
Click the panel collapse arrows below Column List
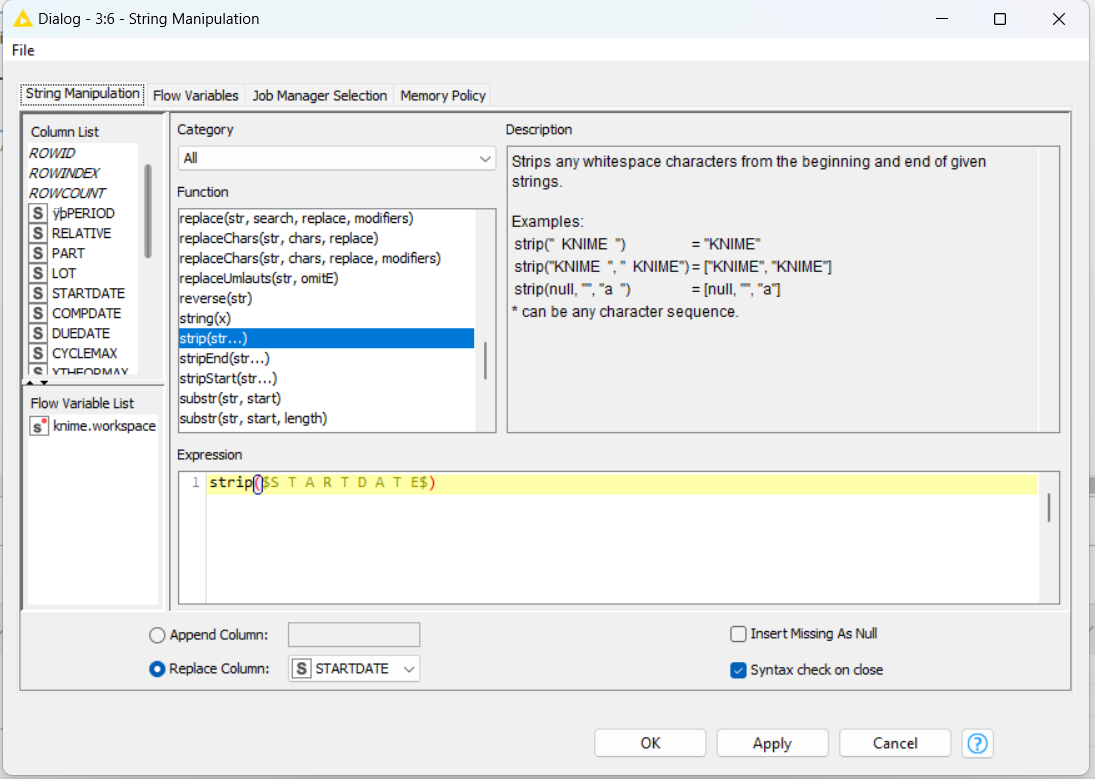(x=36, y=382)
